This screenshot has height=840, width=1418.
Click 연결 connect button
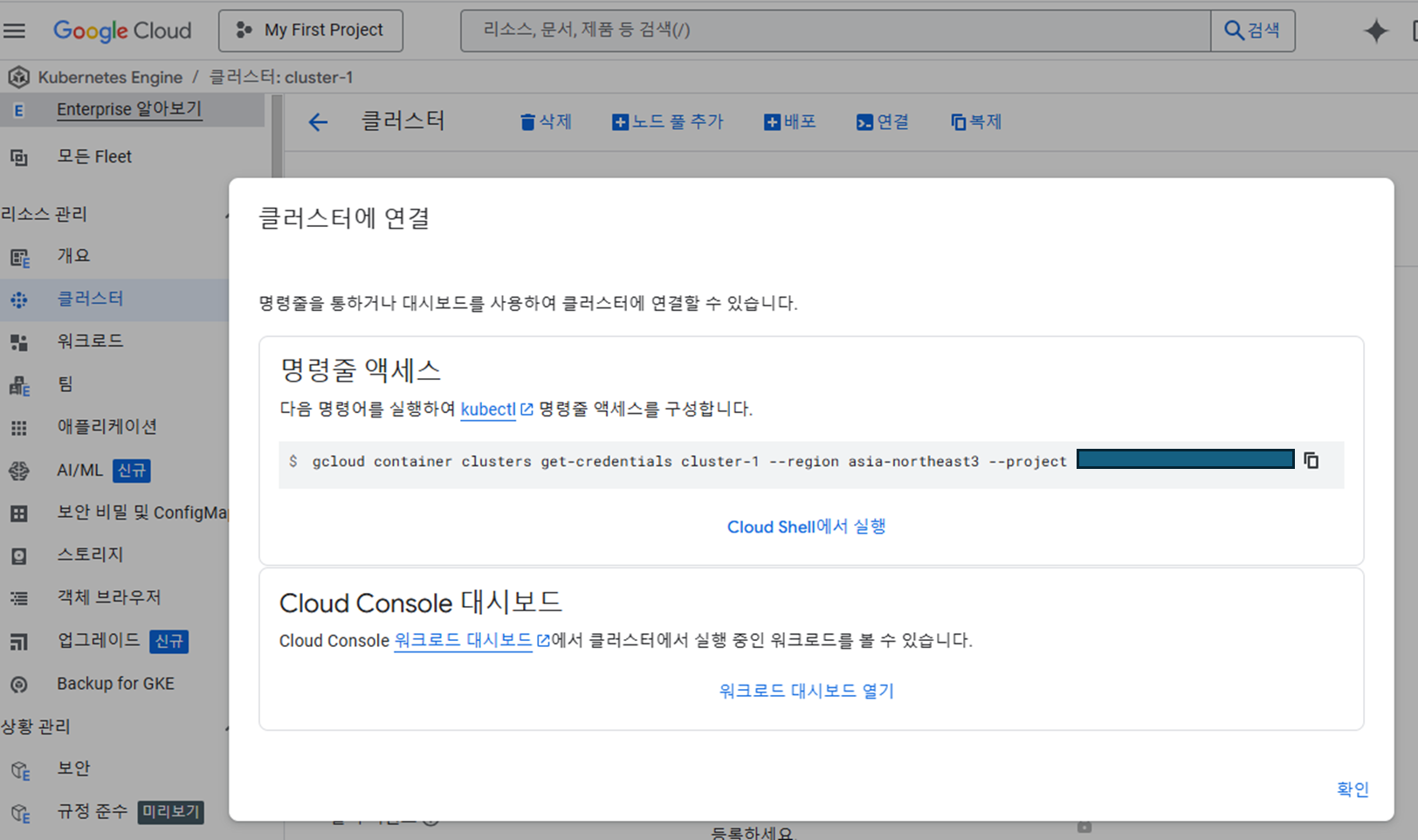coord(883,122)
